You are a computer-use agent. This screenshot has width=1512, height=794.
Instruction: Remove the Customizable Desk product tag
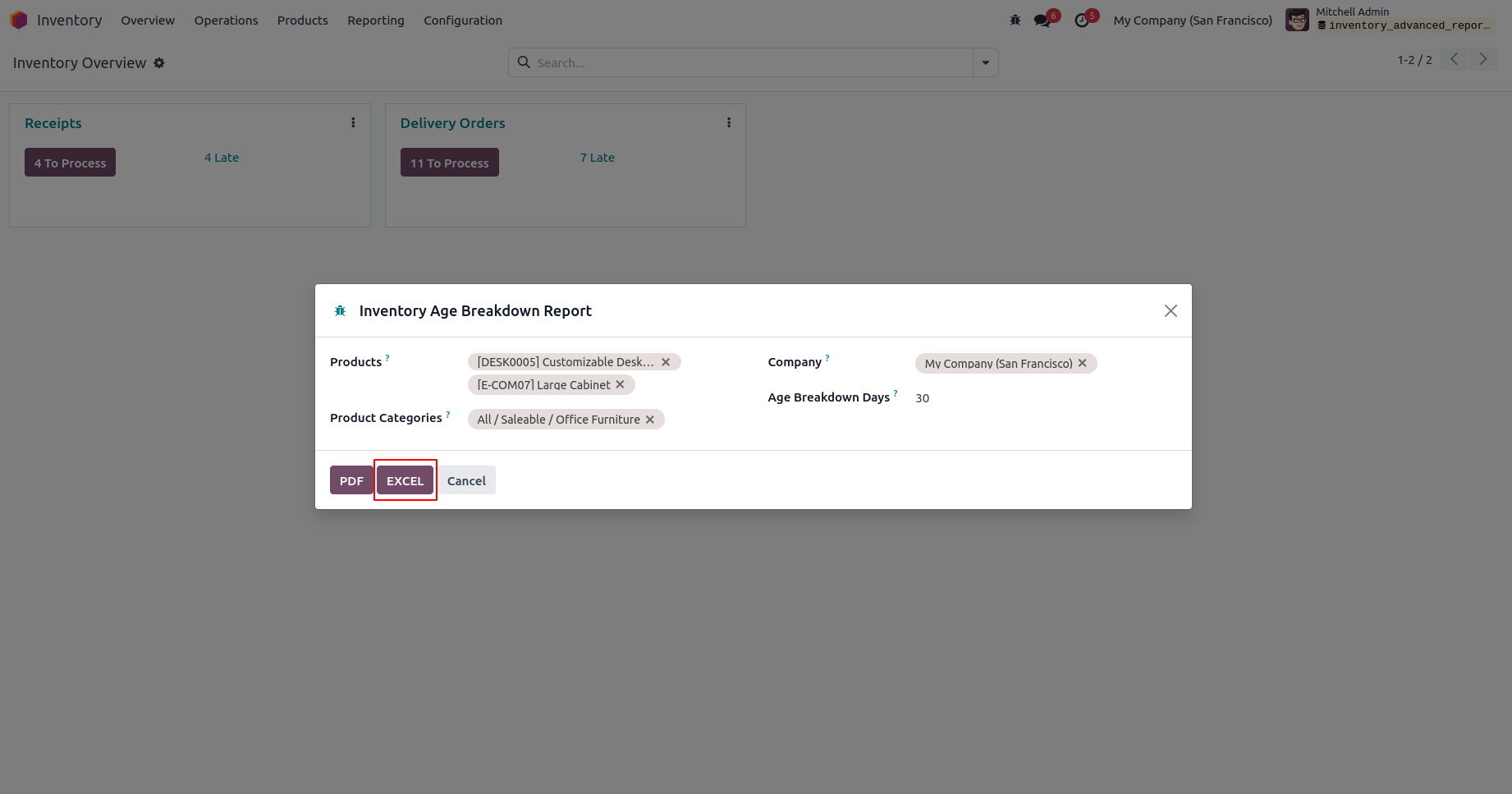(666, 362)
